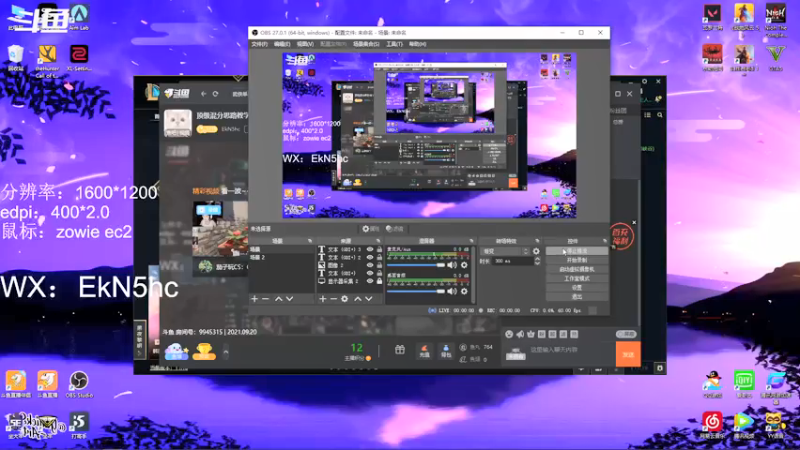
Task: Pop out the 场景 dock panel
Action: (x=310, y=241)
